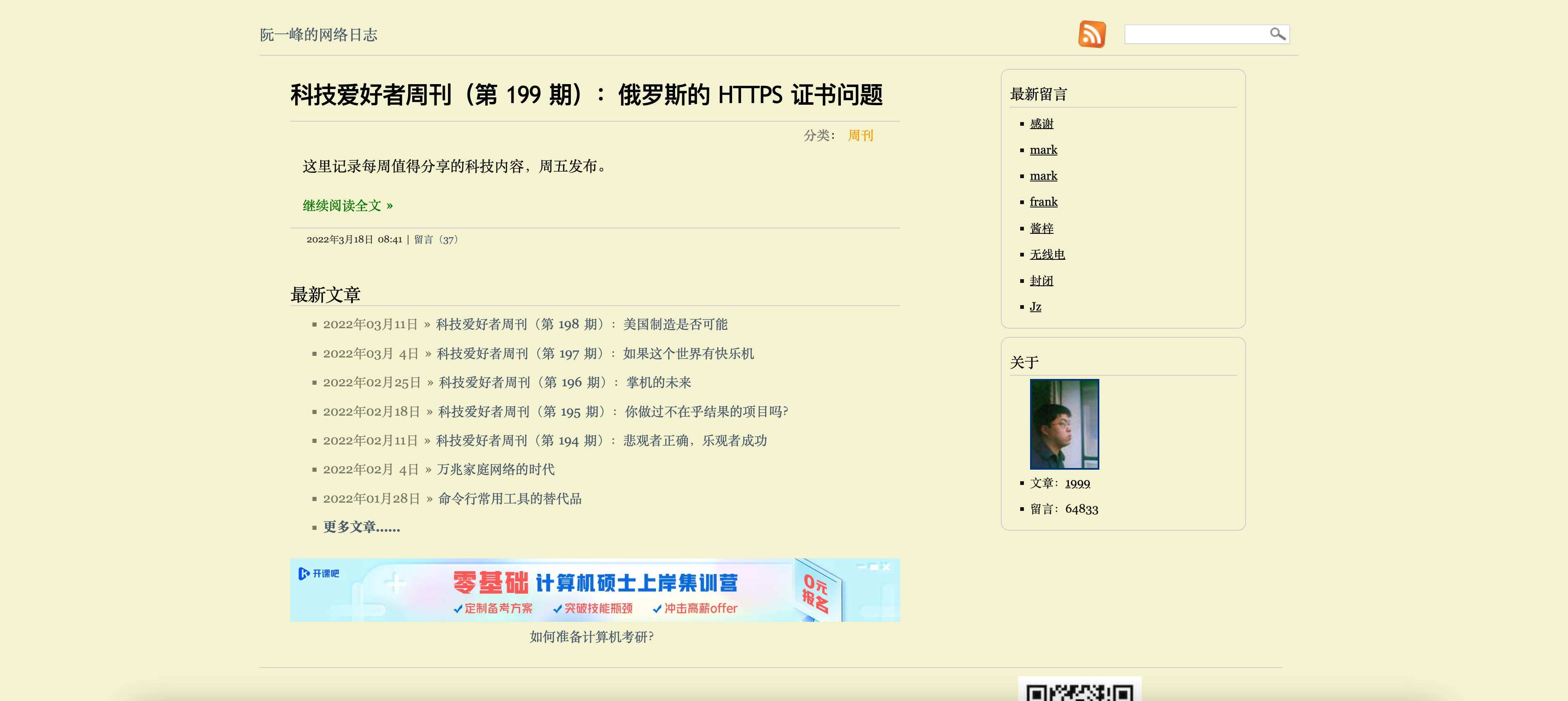
Task: Click 如何准备计算机考研 ad caption
Action: click(592, 637)
